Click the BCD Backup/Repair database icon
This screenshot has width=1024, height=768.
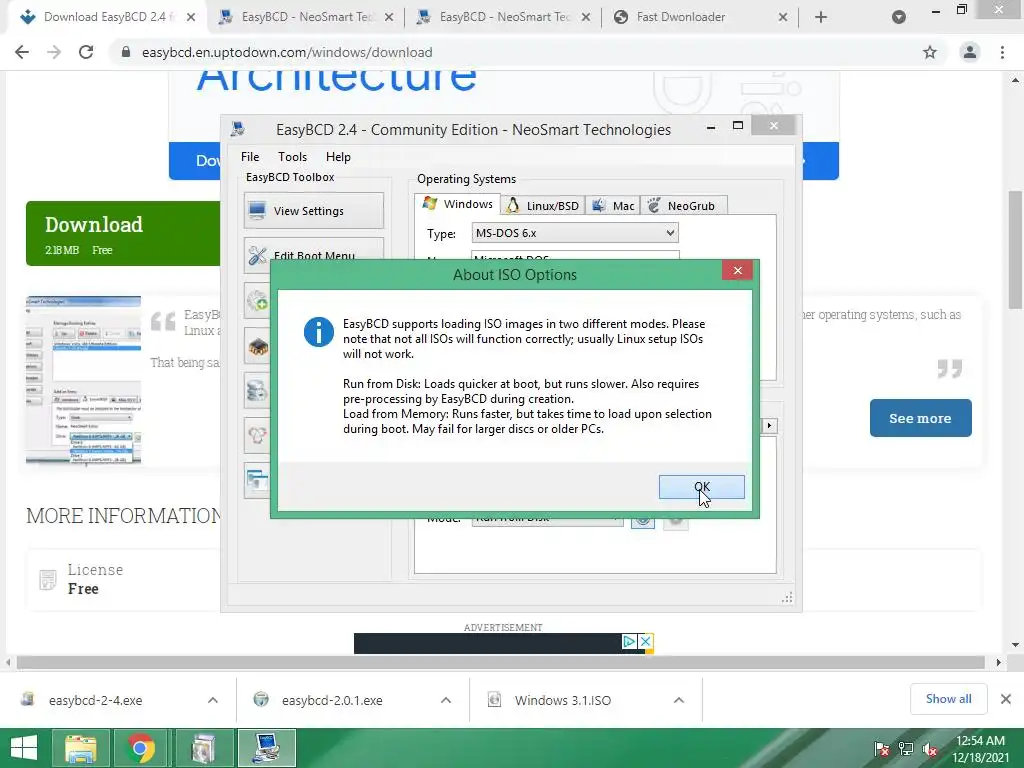257,391
